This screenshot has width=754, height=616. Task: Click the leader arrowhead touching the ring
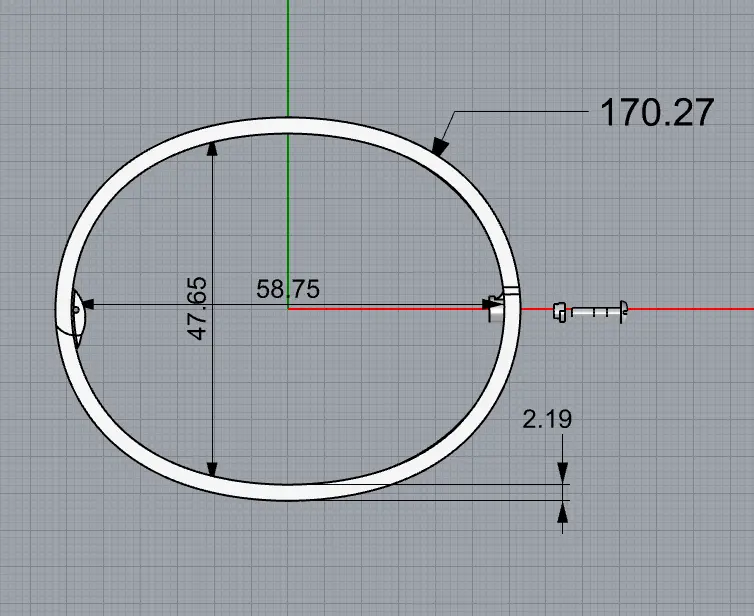(438, 146)
